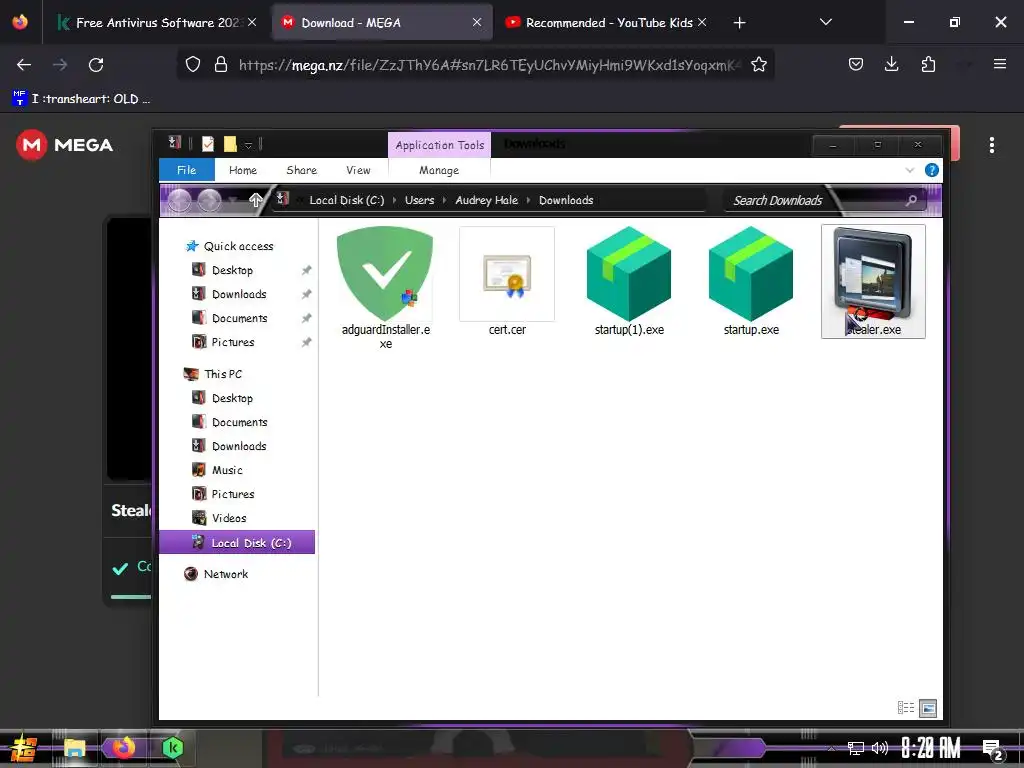Select the stealer.exe file
Screen dimensions: 1024x768
coord(873,281)
